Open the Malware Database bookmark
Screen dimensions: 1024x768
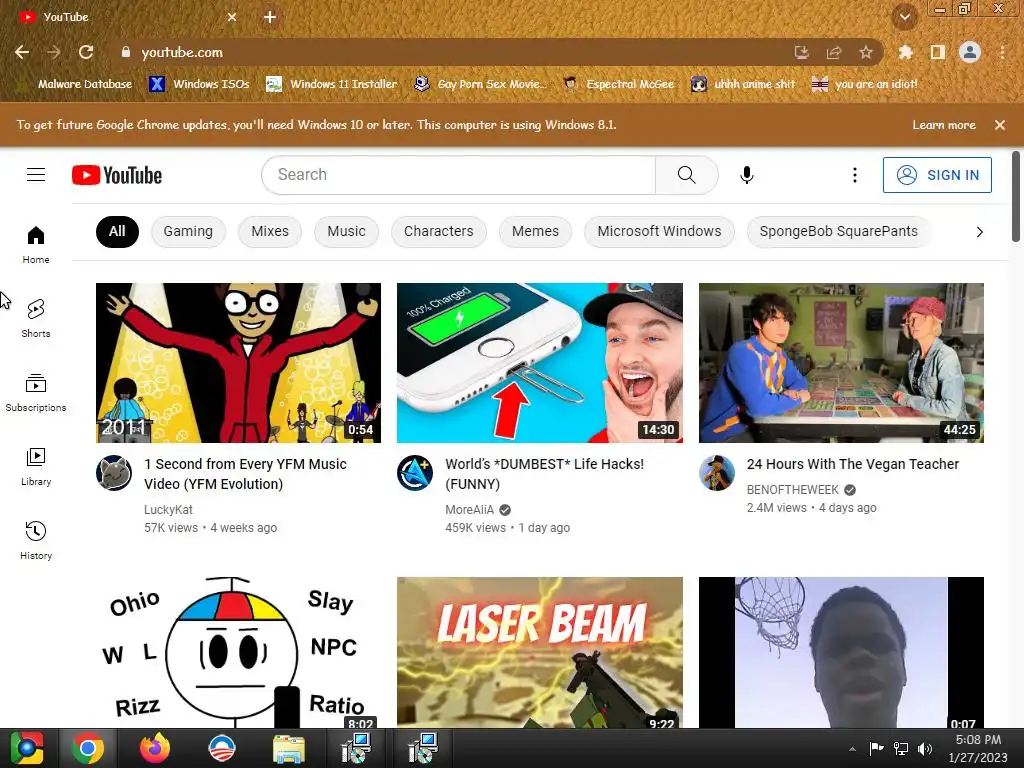tap(76, 84)
